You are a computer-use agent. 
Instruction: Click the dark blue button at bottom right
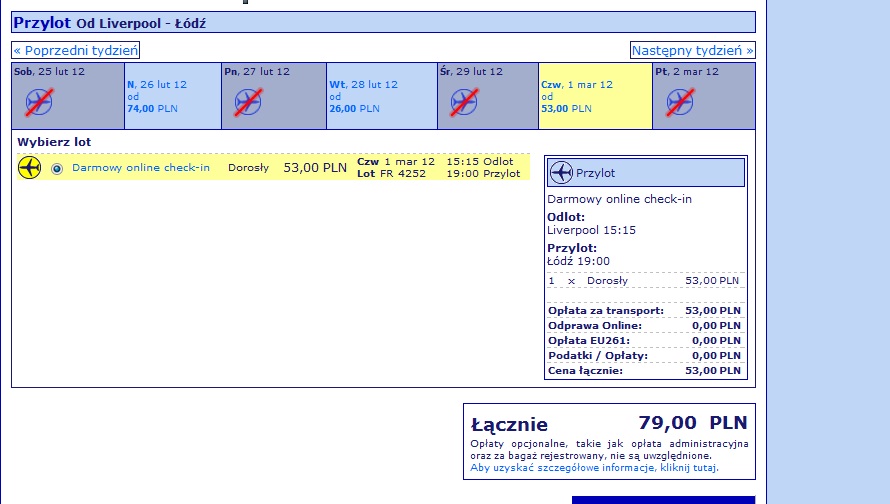[x=664, y=500]
